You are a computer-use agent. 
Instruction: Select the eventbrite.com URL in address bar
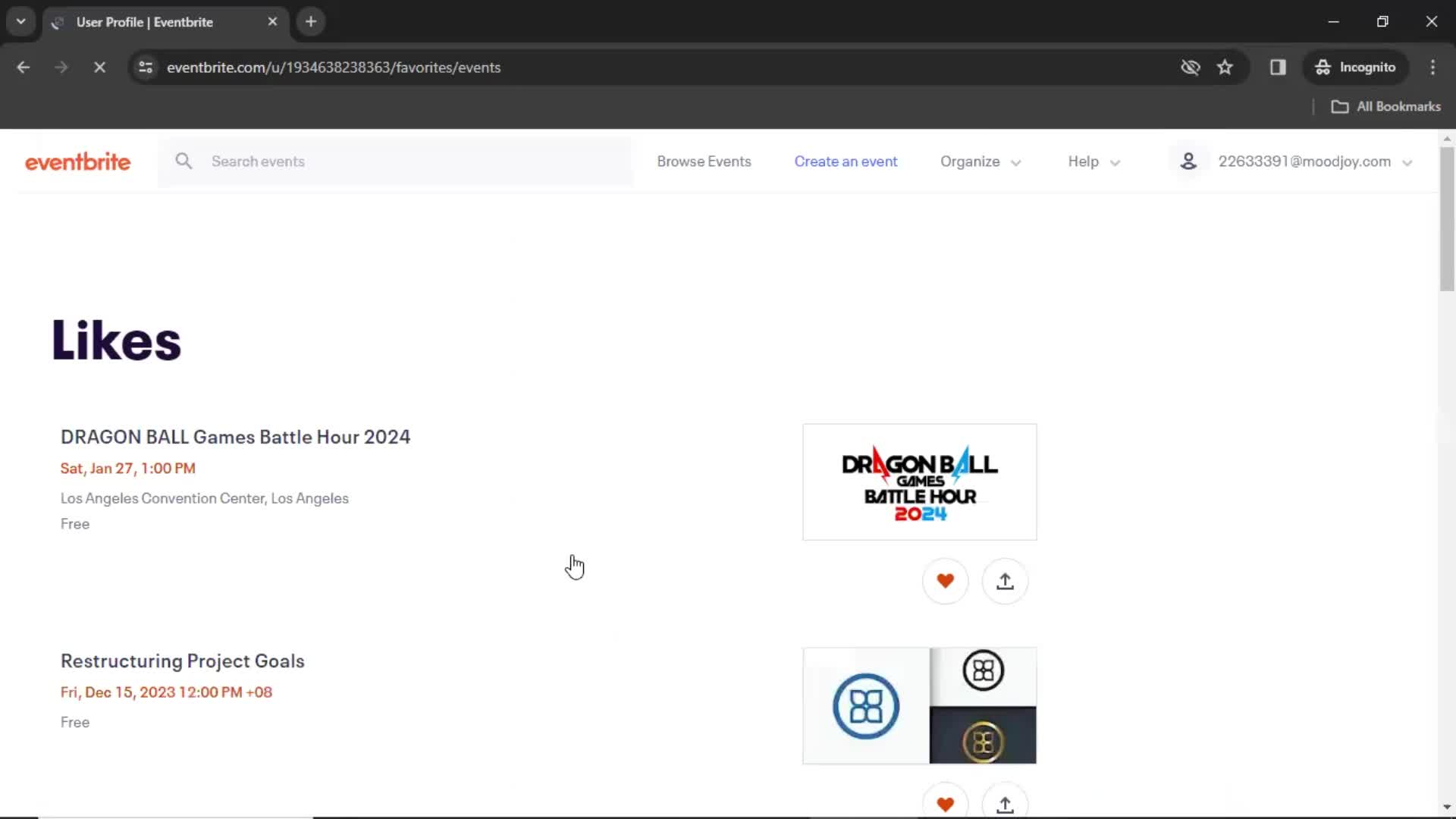[x=334, y=67]
